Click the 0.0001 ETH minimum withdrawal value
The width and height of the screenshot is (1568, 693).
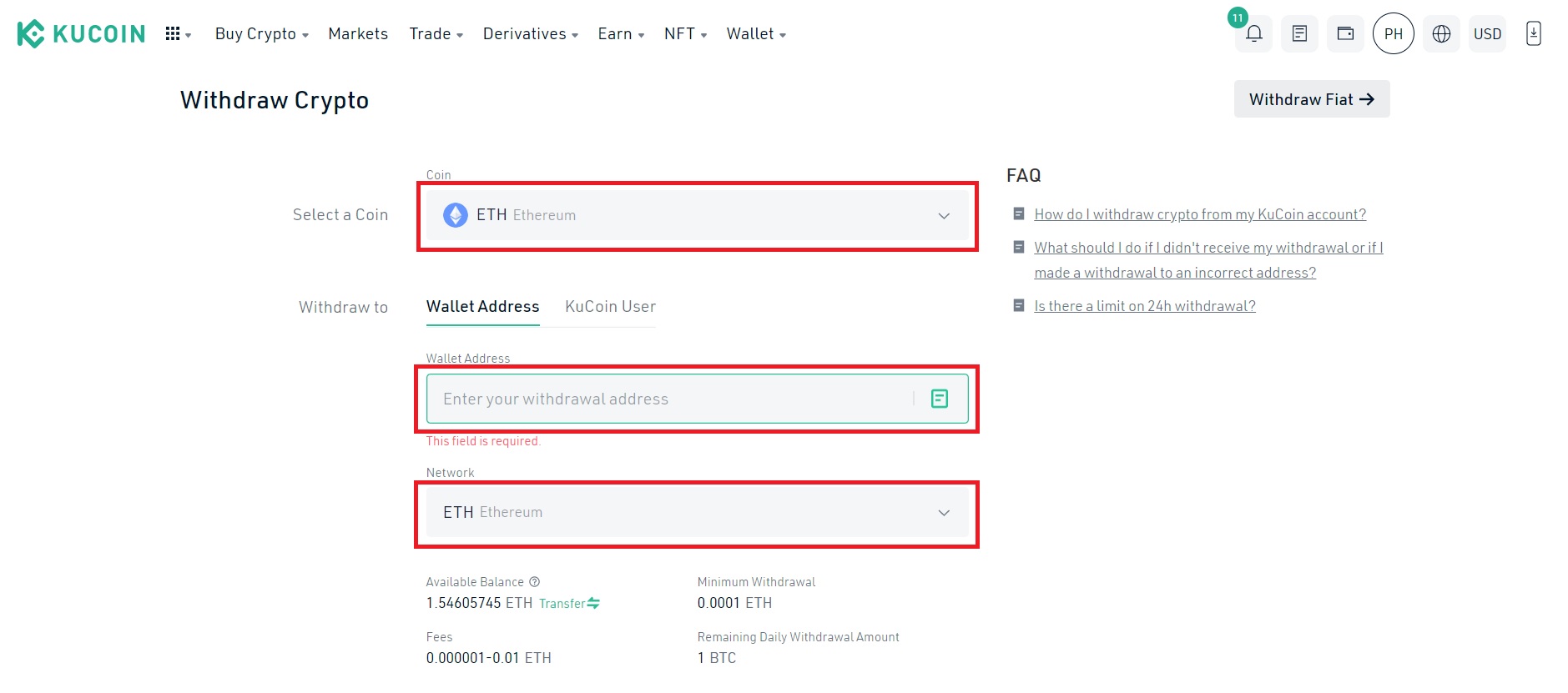tap(734, 603)
